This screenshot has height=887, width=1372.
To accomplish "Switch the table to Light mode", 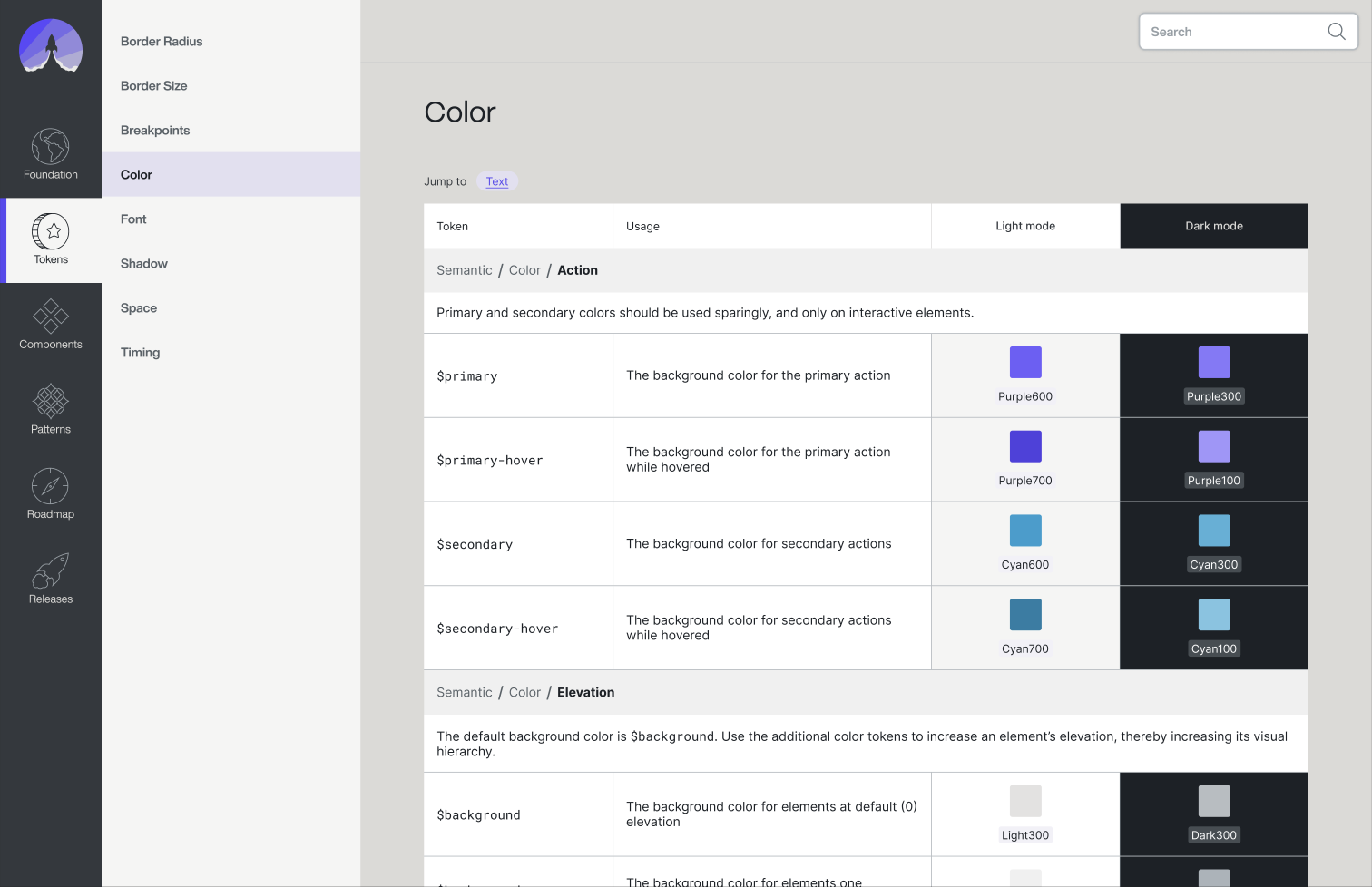I will tap(1025, 225).
